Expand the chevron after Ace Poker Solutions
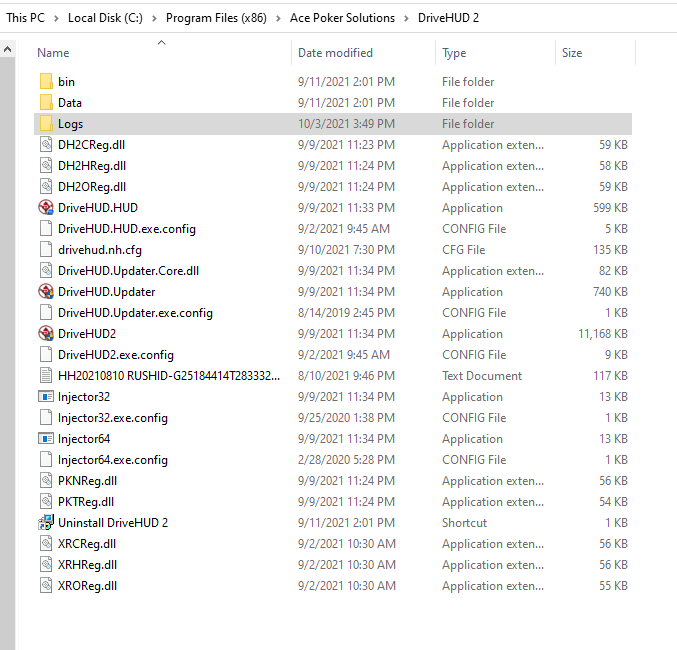Screen dimensions: 677x650 (406, 18)
